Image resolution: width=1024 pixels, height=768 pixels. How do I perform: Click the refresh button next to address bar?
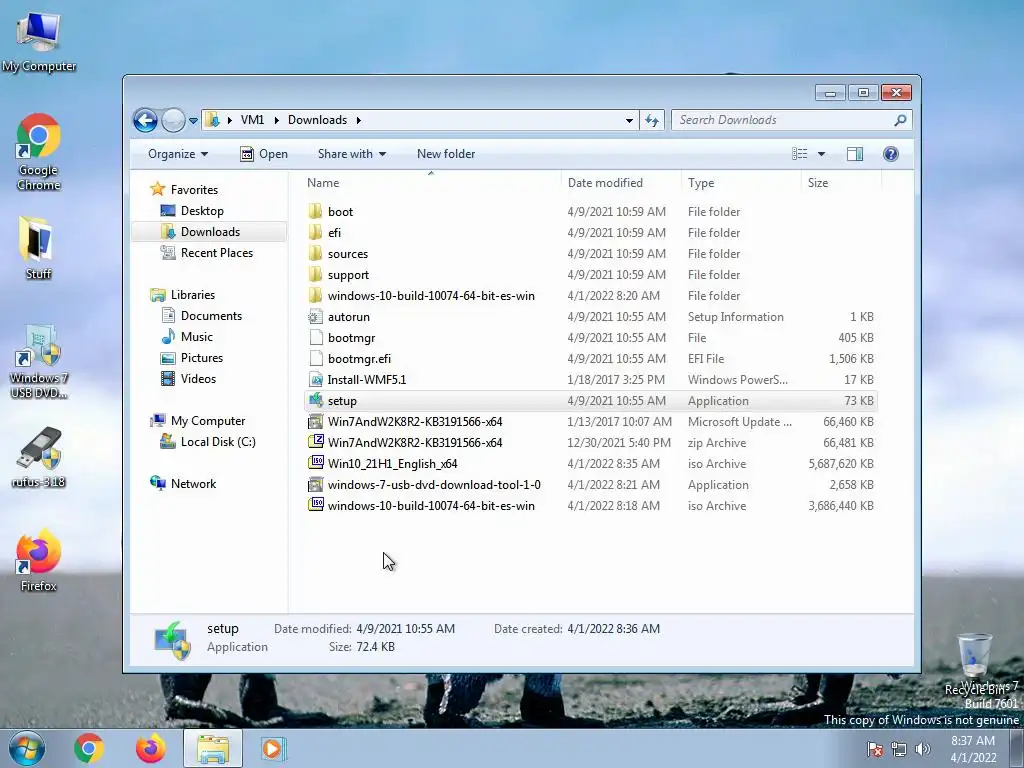[x=652, y=120]
